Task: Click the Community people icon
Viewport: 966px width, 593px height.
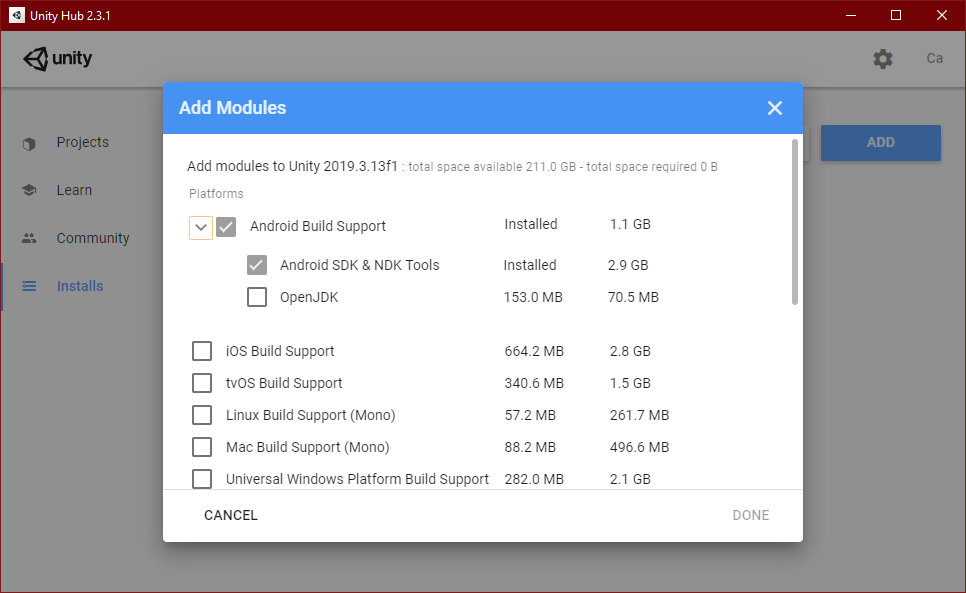Action: 29,239
